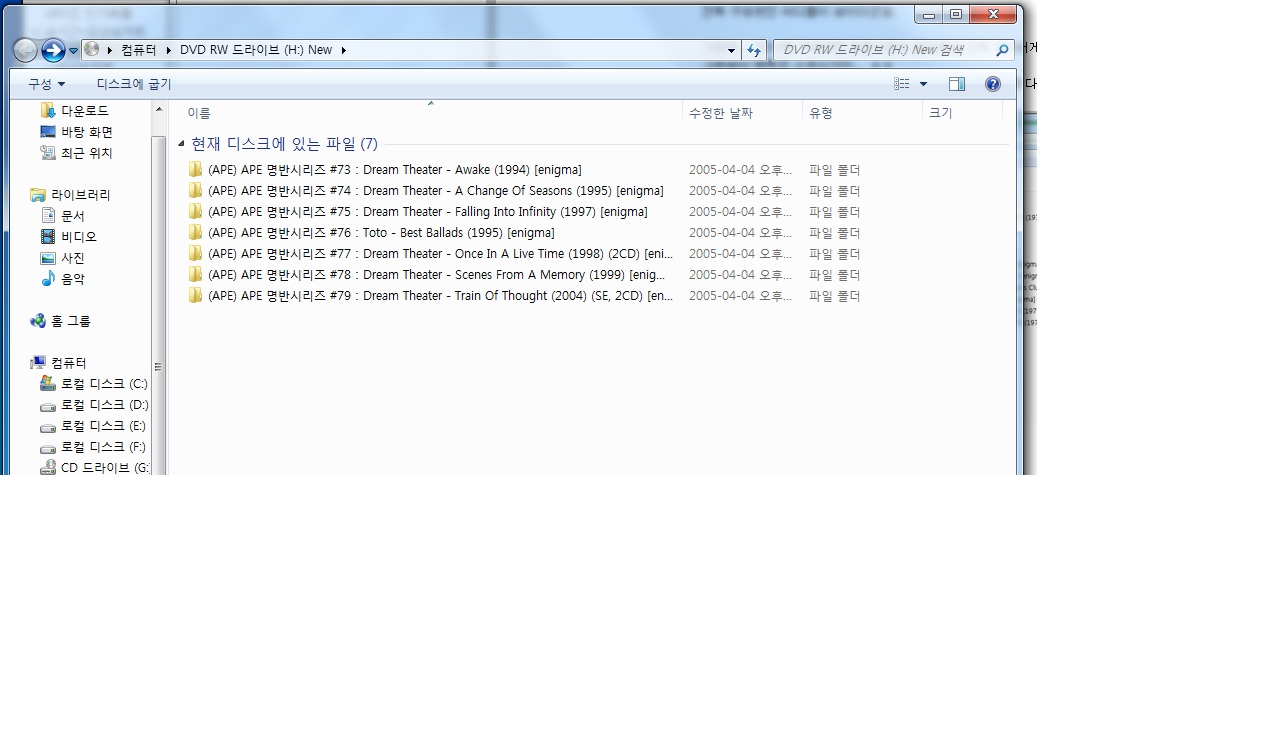Click DVD RW 드라이브 (H:) New breadcrumb
Viewport: 1284px width, 740px height.
(x=255, y=50)
